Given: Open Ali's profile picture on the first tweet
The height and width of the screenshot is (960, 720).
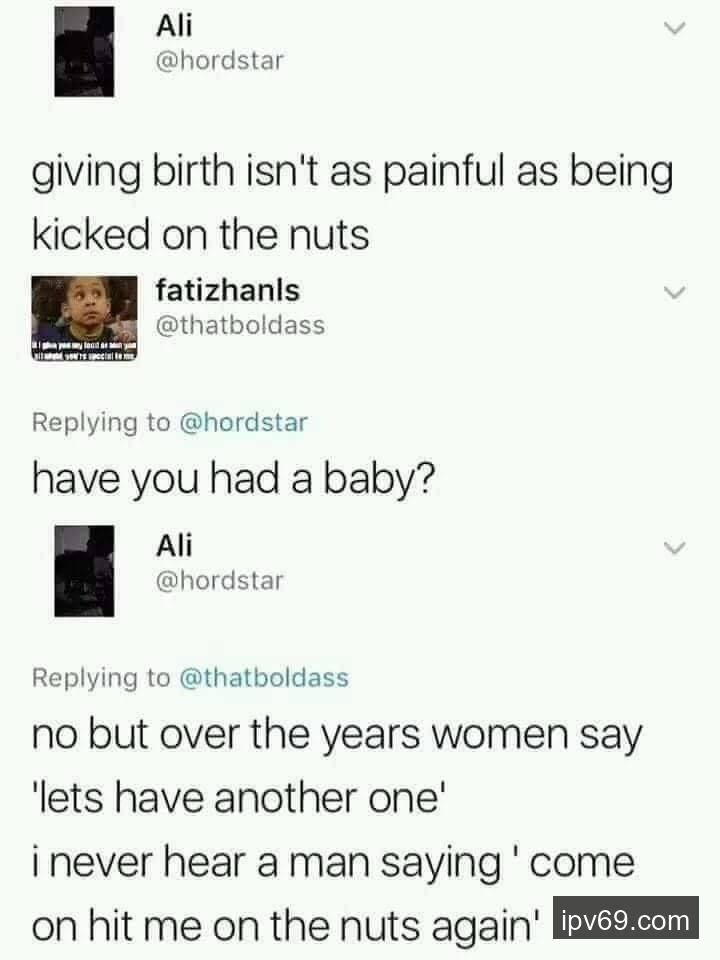Looking at the screenshot, I should click(84, 51).
